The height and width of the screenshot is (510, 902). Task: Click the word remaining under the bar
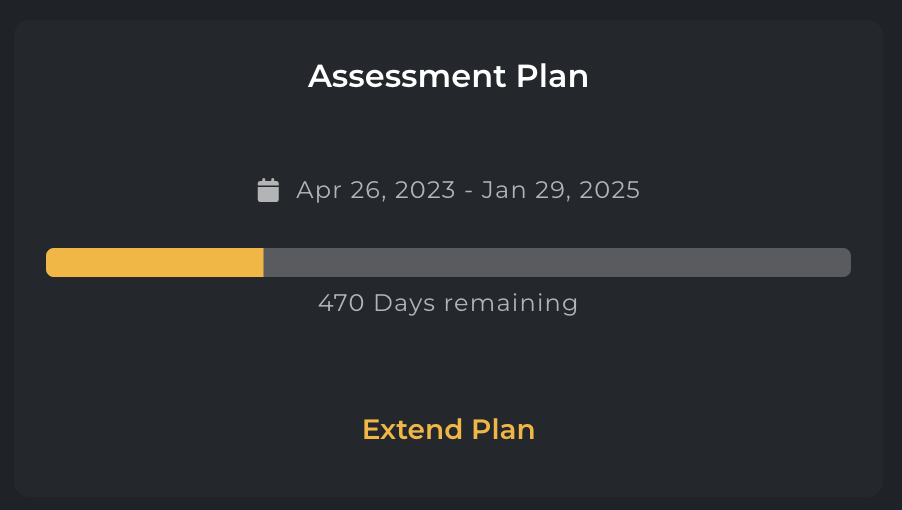pyautogui.click(x=511, y=303)
